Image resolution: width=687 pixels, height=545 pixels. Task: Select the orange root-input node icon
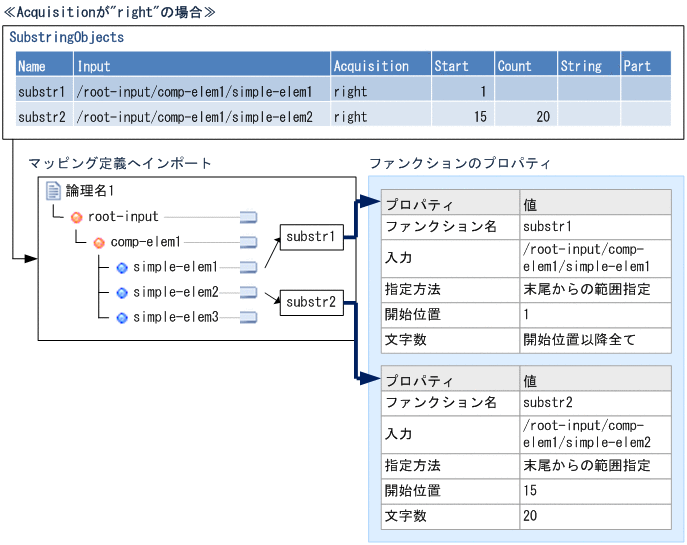point(76,216)
